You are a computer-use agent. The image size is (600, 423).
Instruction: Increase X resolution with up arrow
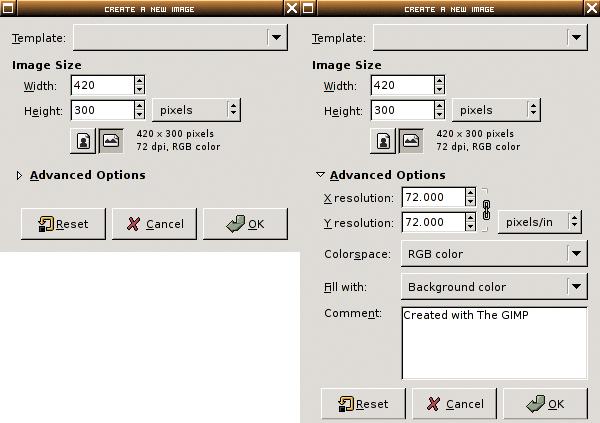click(x=471, y=193)
